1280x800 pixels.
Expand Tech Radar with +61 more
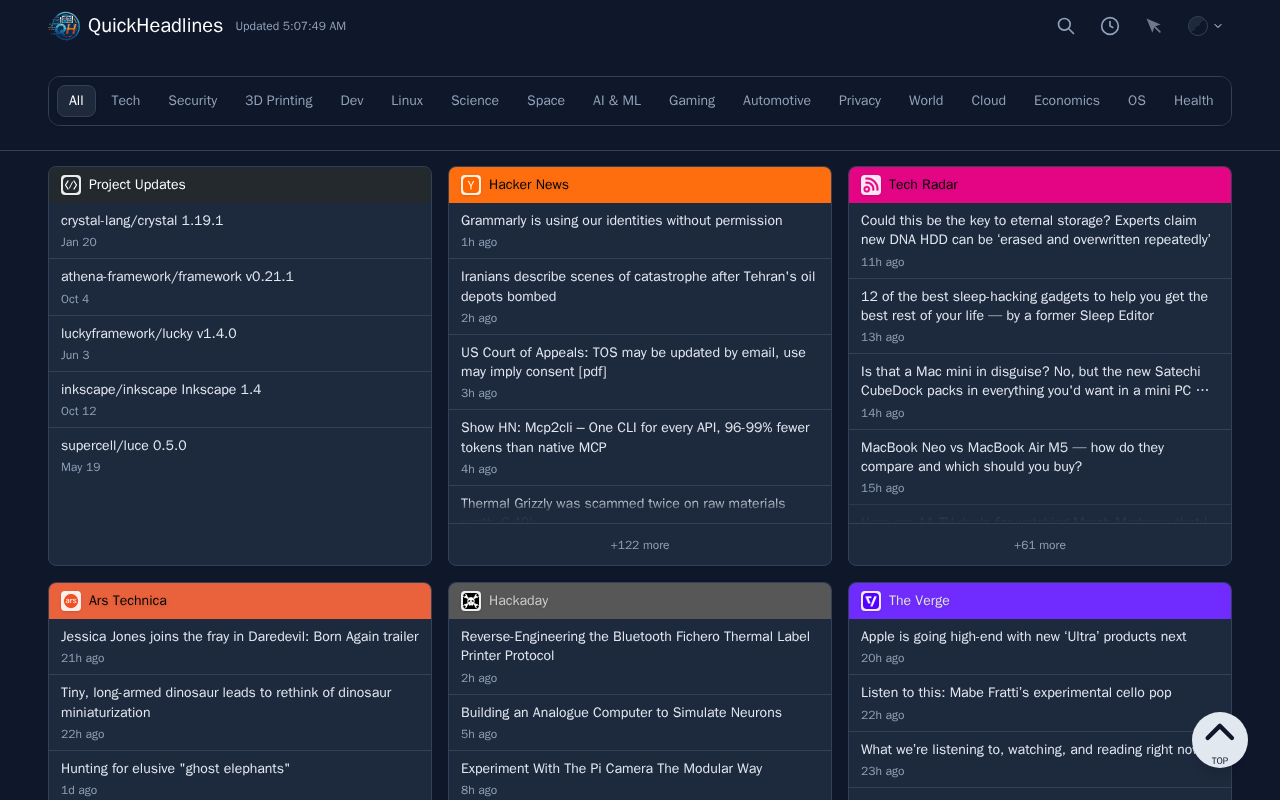1040,545
